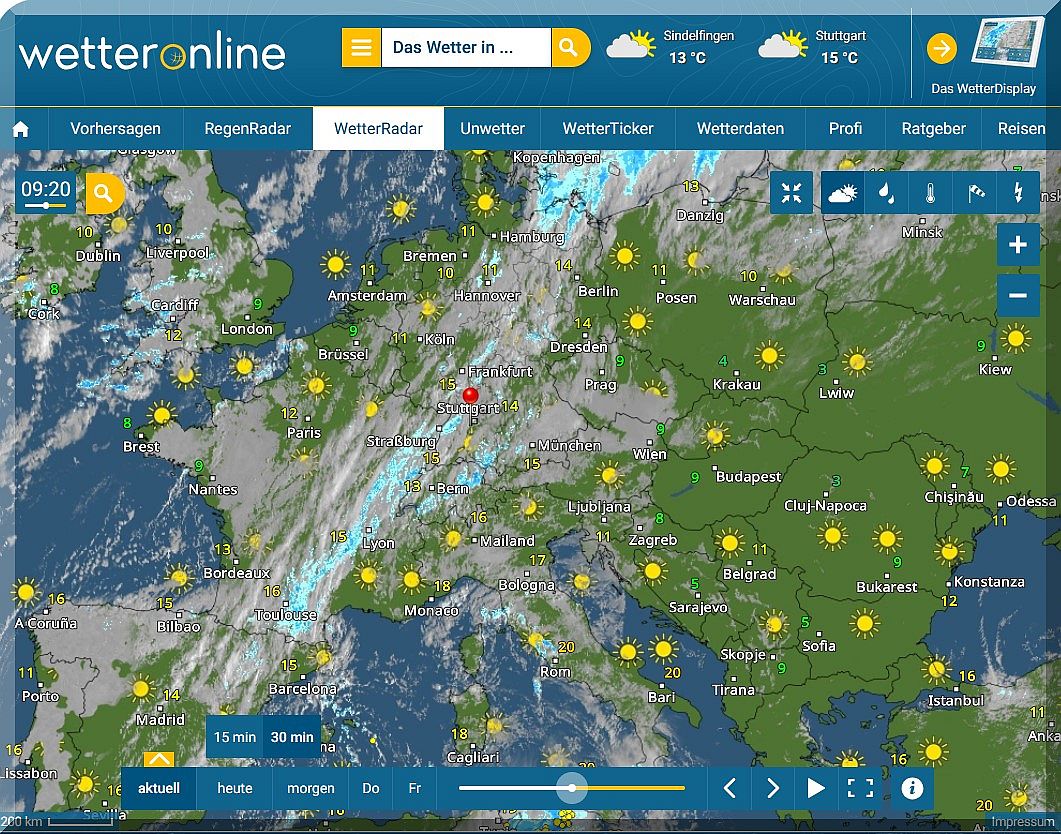This screenshot has height=834, width=1061.
Task: Collapse the interval panel with the yellow chevron
Action: point(159,759)
